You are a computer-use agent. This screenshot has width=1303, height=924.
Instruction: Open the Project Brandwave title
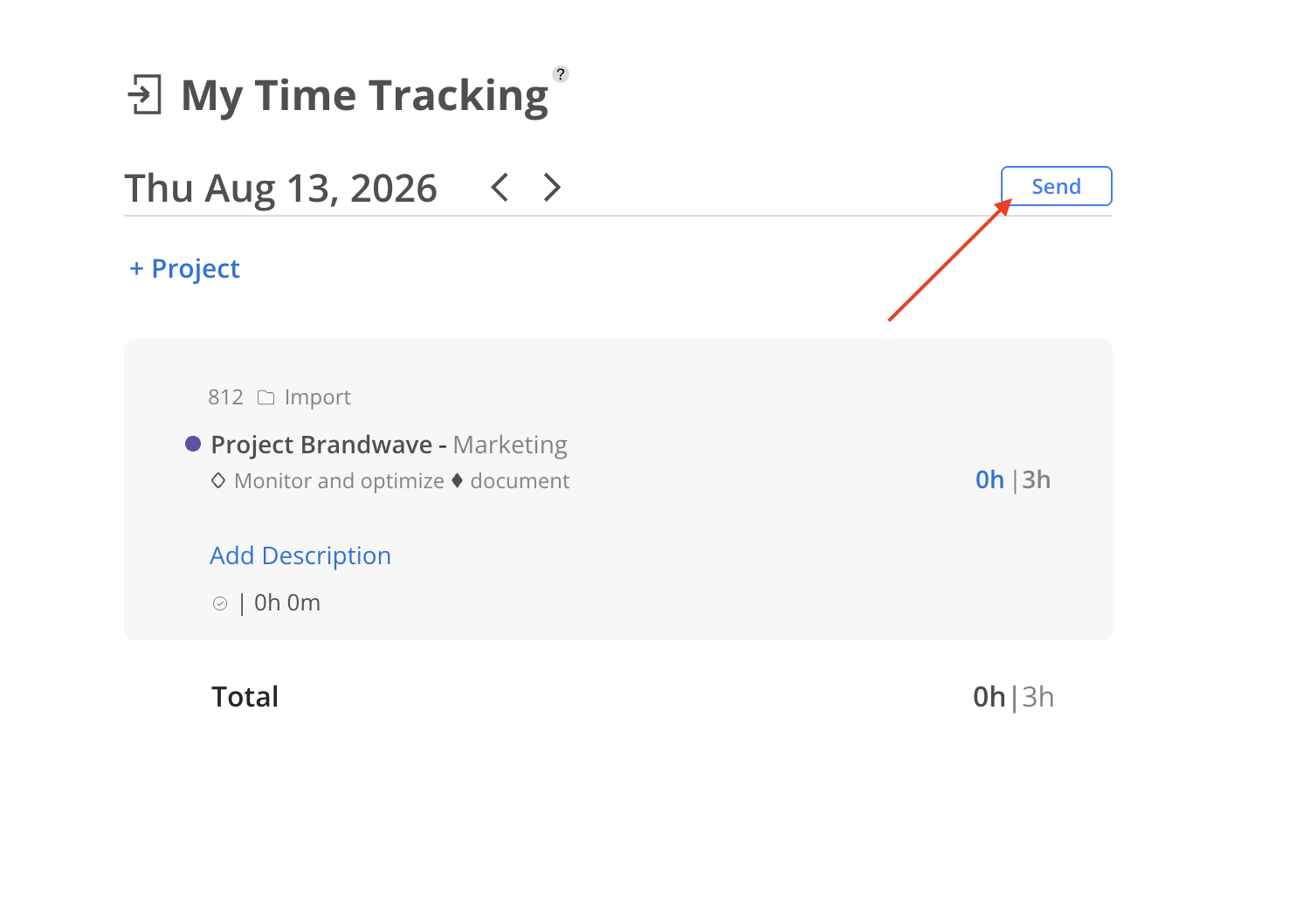321,445
